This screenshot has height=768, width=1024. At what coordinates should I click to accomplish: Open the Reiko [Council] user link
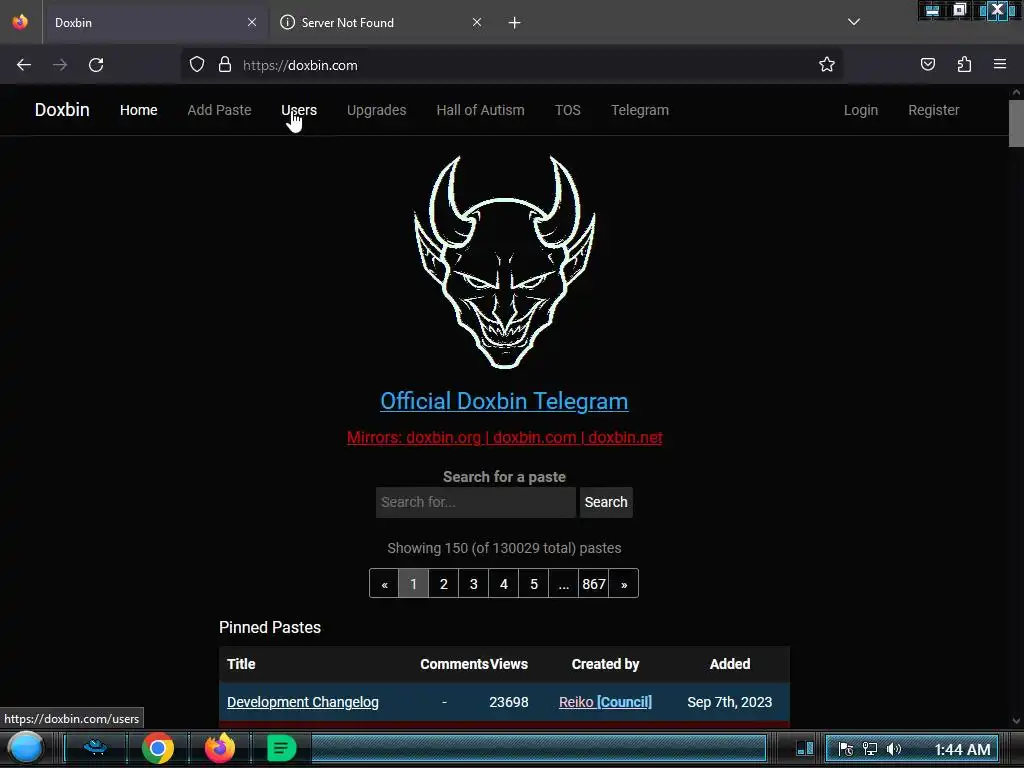point(605,702)
